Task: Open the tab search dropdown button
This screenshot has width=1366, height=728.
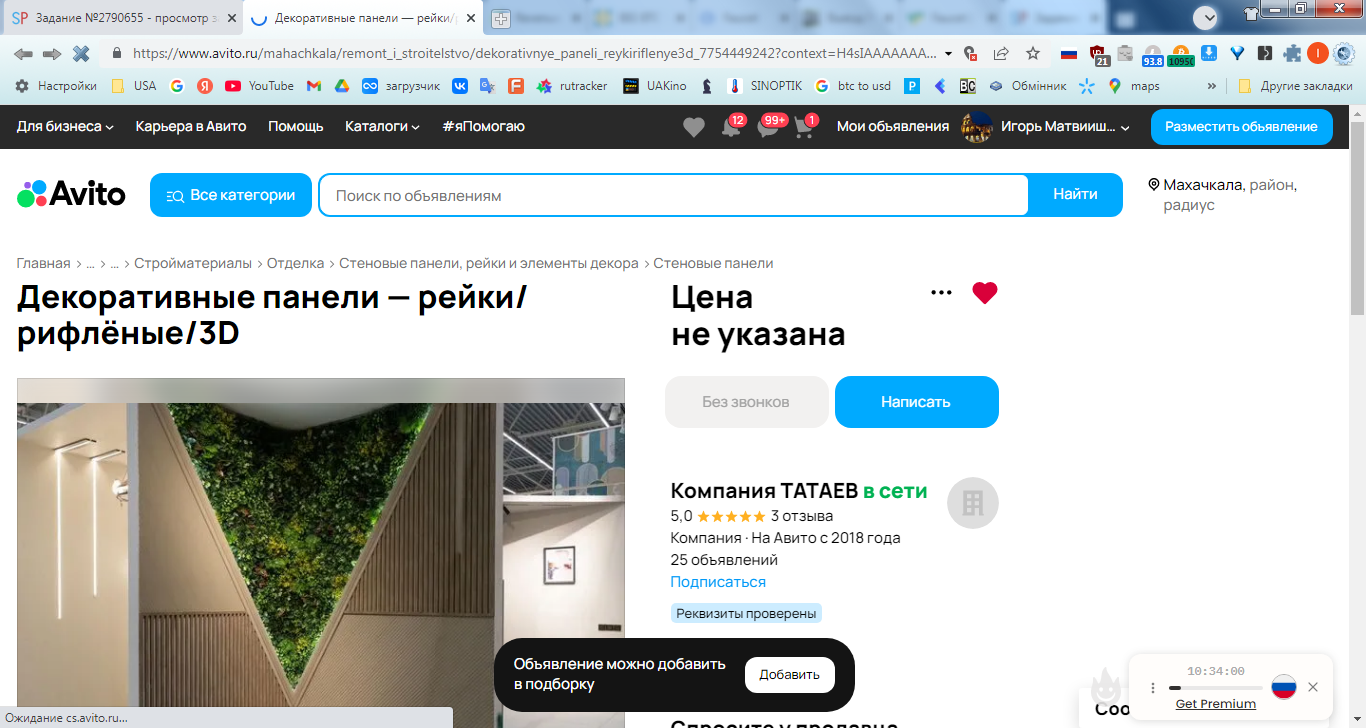Action: [1205, 17]
